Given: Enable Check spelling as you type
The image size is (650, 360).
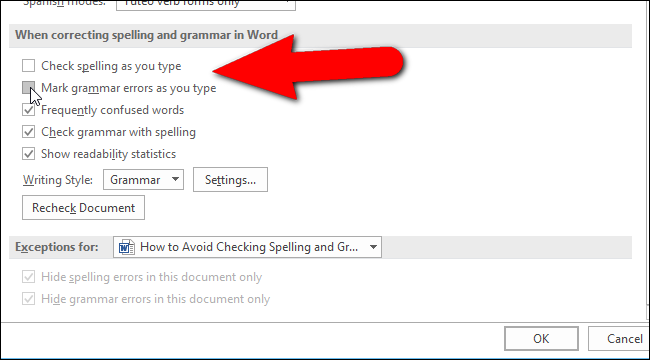Looking at the screenshot, I should (x=28, y=66).
